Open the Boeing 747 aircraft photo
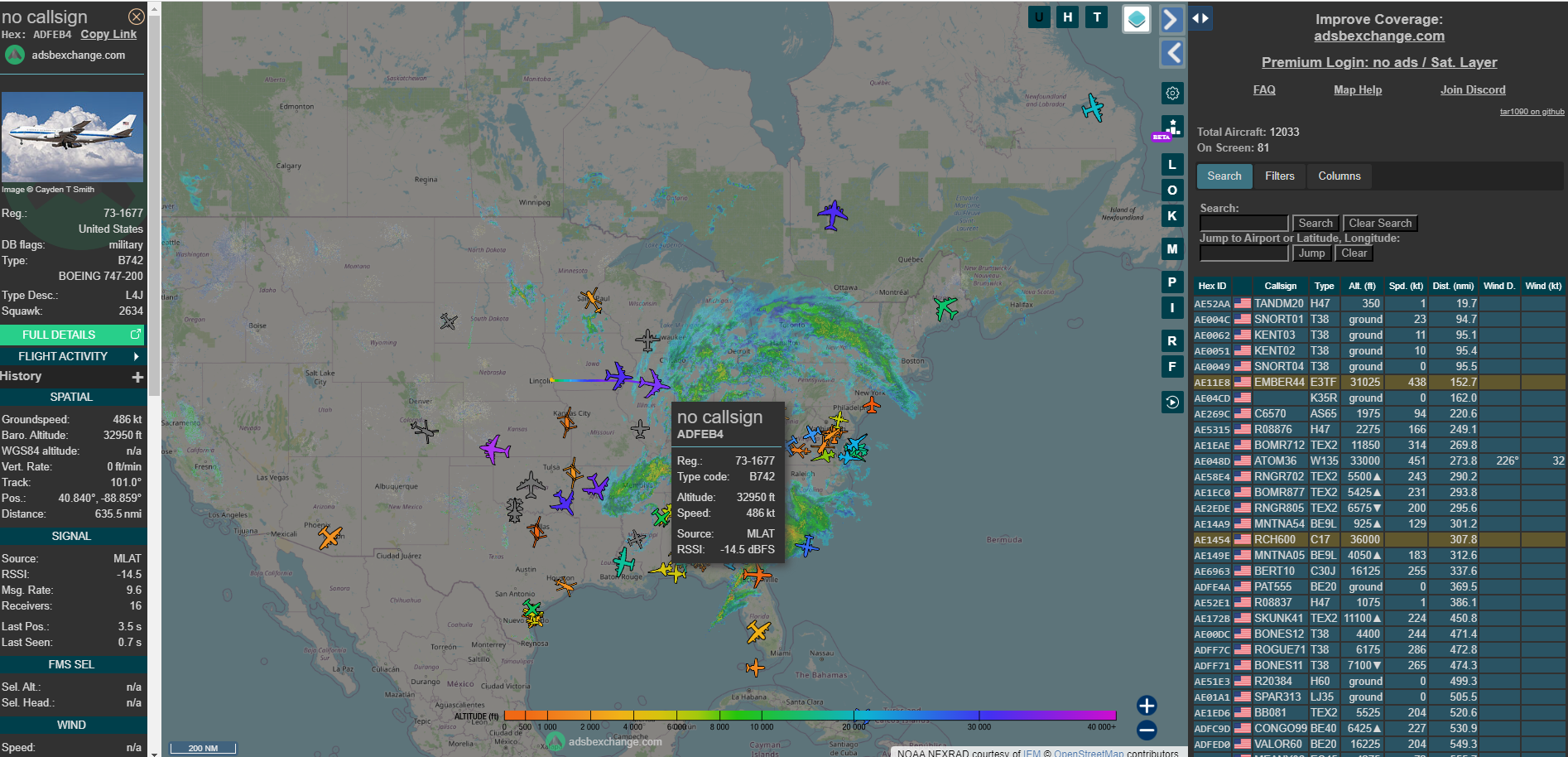Screen dimensions: 1568x757 (x=72, y=137)
